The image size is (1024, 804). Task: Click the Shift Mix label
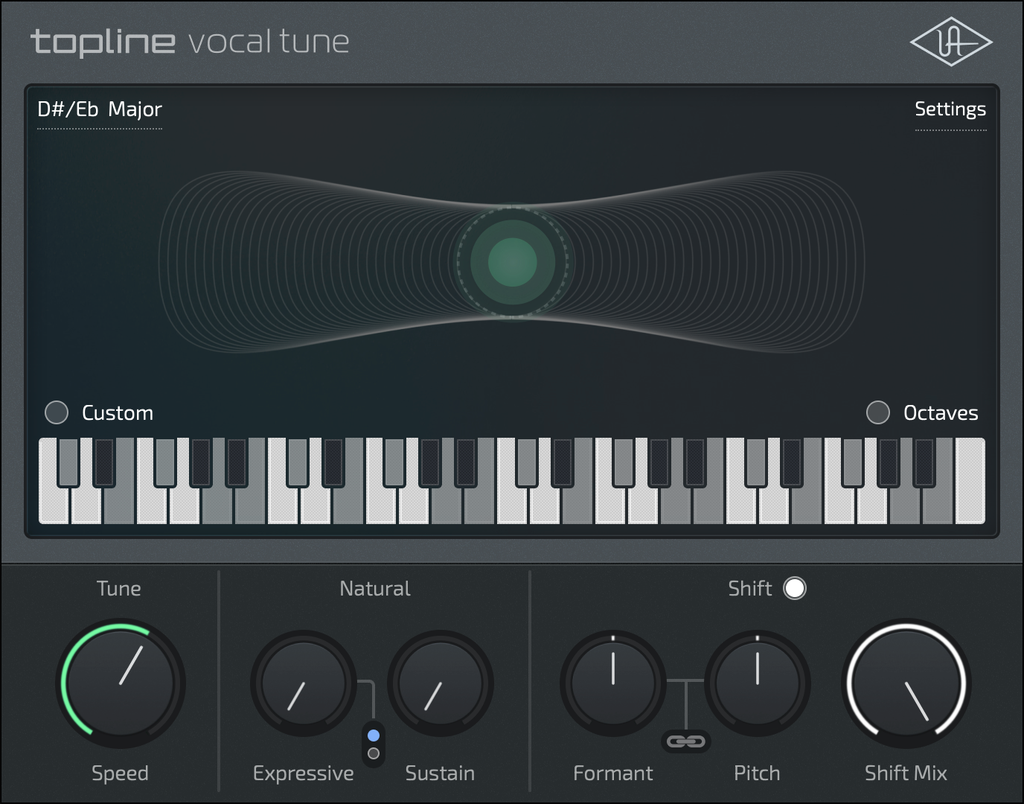click(x=906, y=773)
